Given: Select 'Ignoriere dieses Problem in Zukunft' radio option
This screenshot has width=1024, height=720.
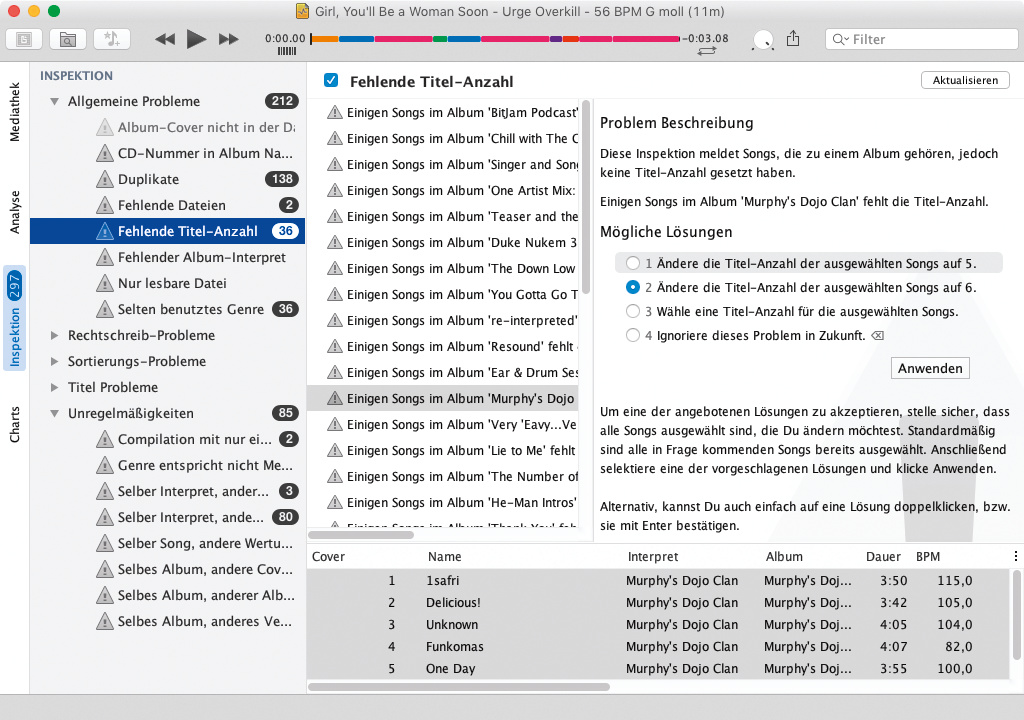Looking at the screenshot, I should click(x=632, y=336).
